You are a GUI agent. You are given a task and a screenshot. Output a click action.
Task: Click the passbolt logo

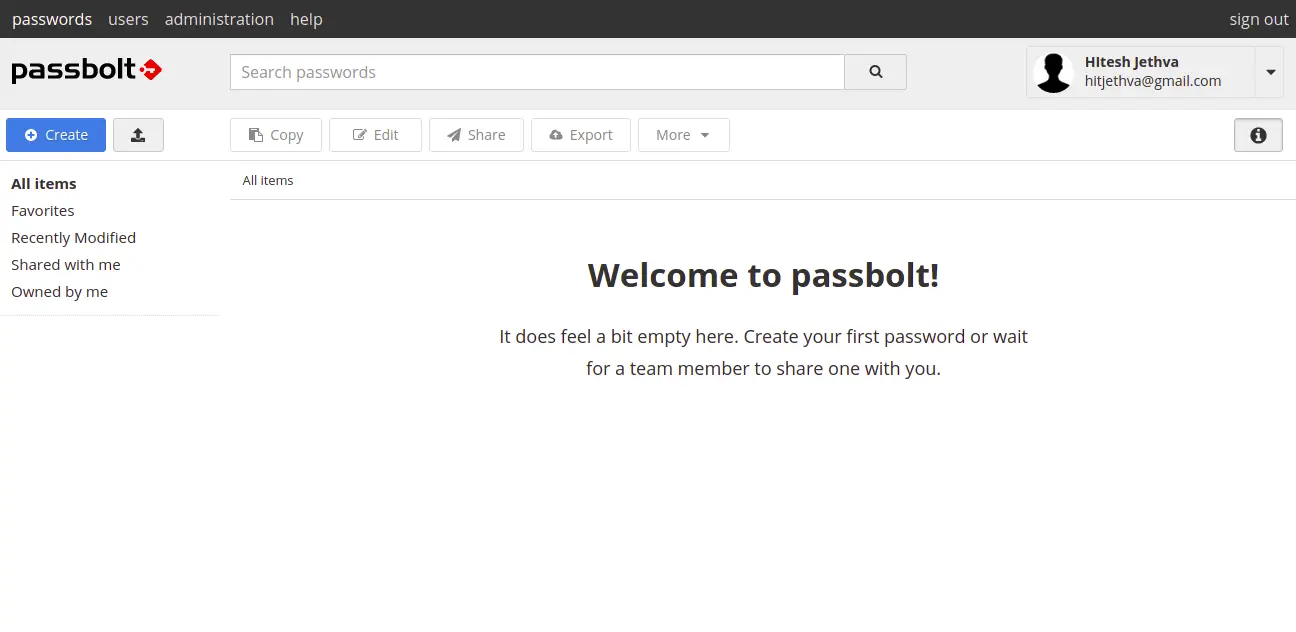(x=86, y=71)
